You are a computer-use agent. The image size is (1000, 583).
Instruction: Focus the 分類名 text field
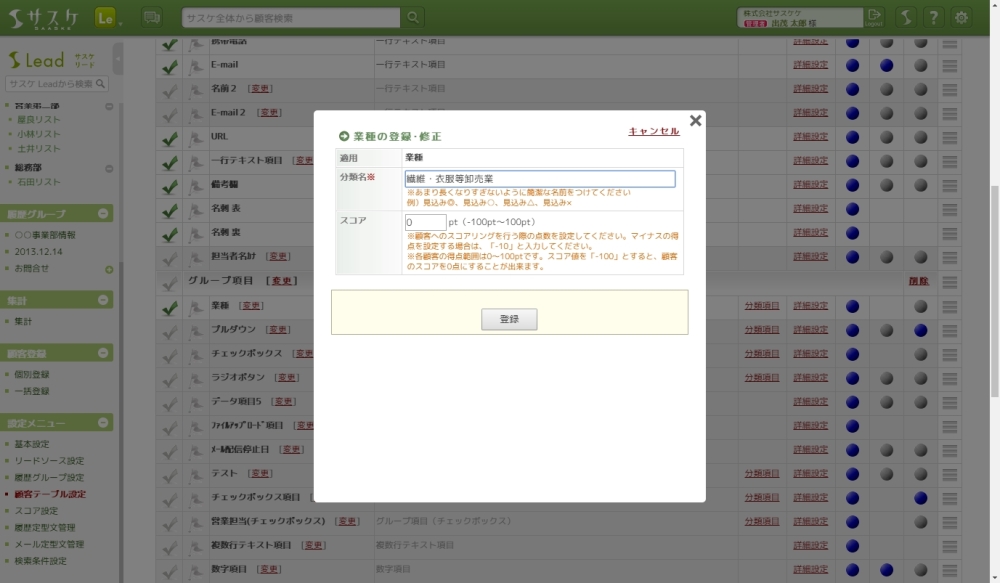point(539,179)
